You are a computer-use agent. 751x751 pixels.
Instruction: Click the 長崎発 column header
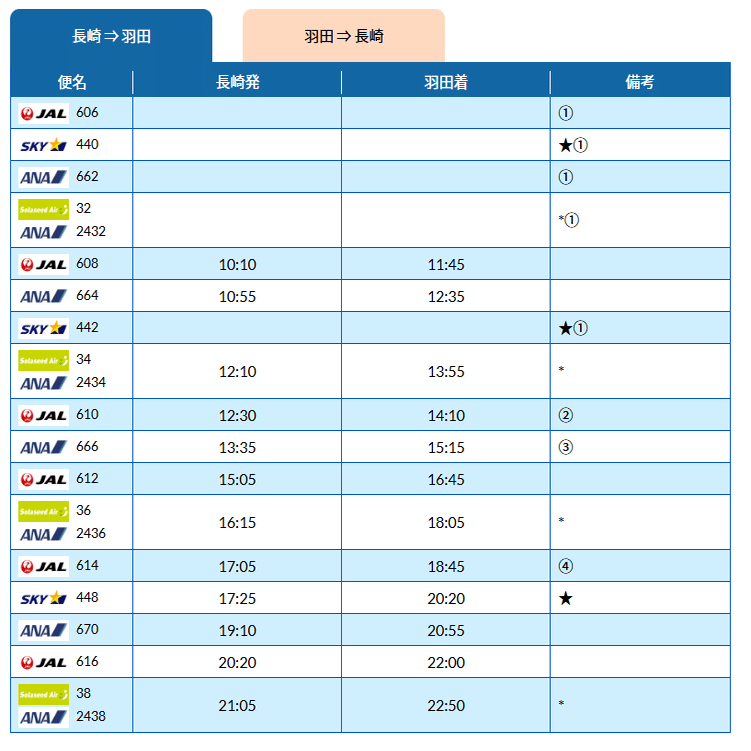click(237, 82)
